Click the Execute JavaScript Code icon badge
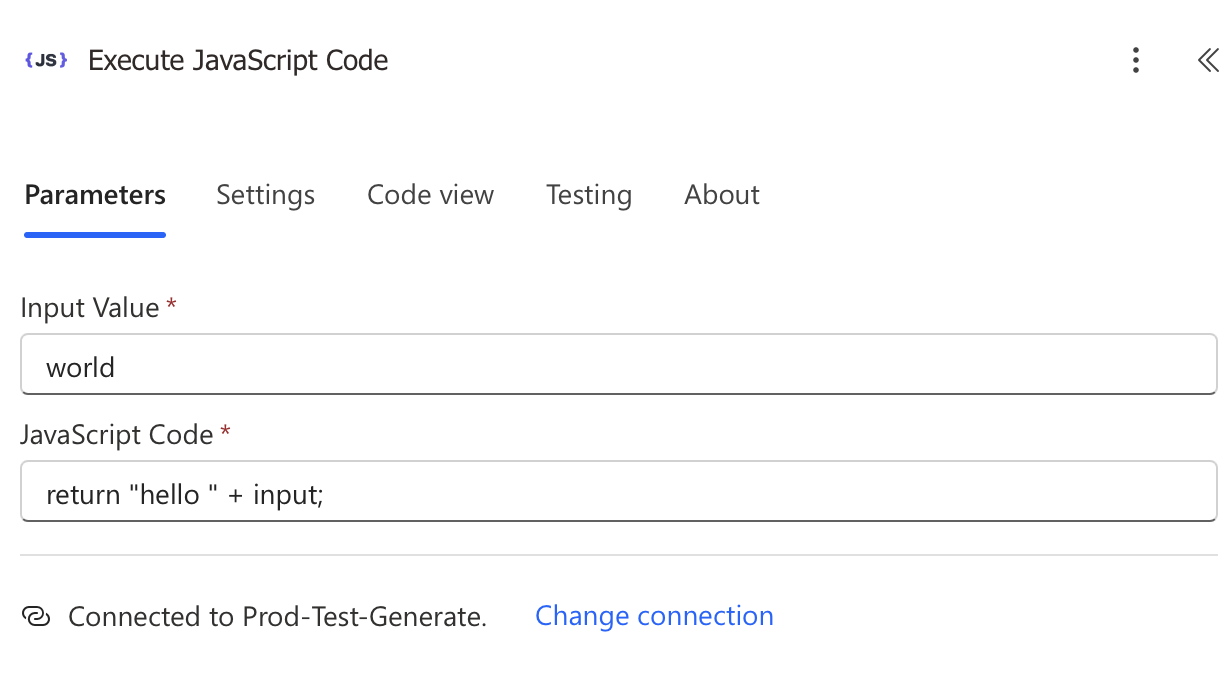This screenshot has height=696, width=1232. (x=45, y=60)
